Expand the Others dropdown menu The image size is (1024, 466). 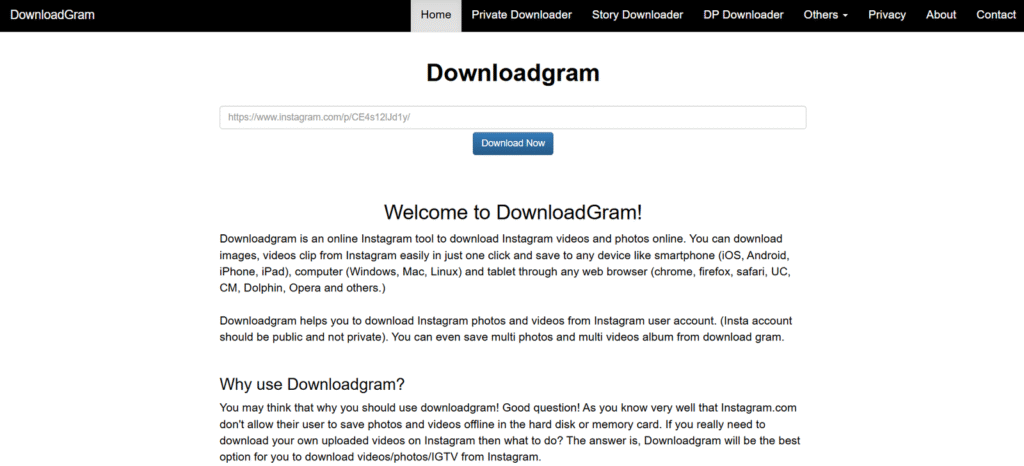pyautogui.click(x=825, y=15)
